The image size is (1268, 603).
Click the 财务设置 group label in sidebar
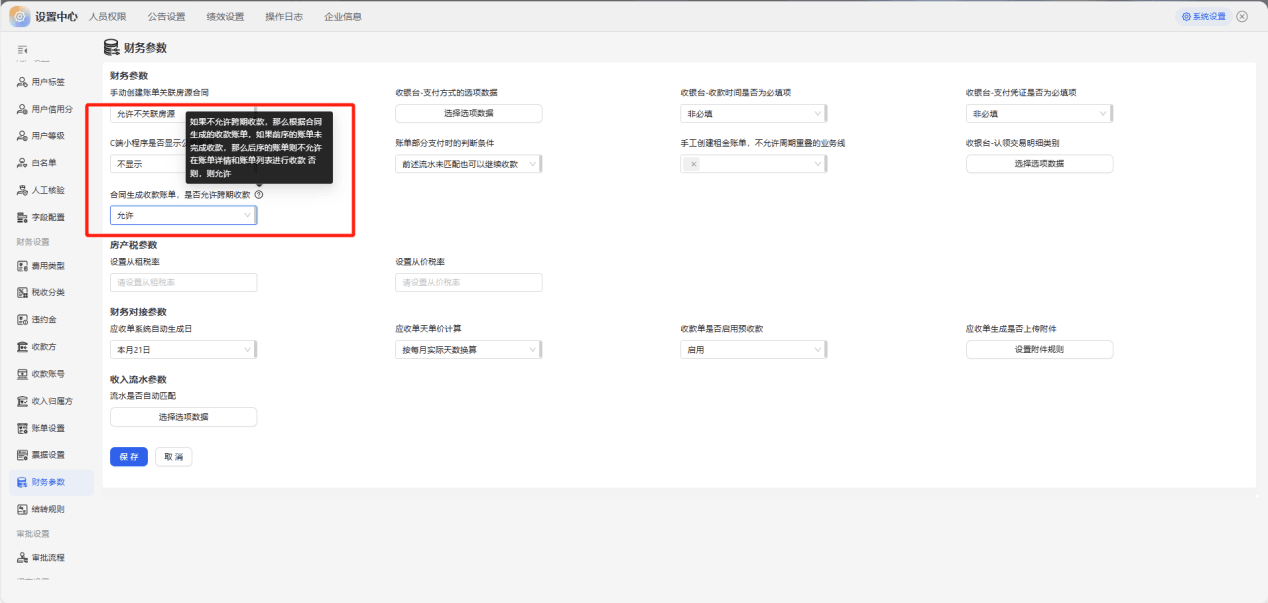click(33, 242)
